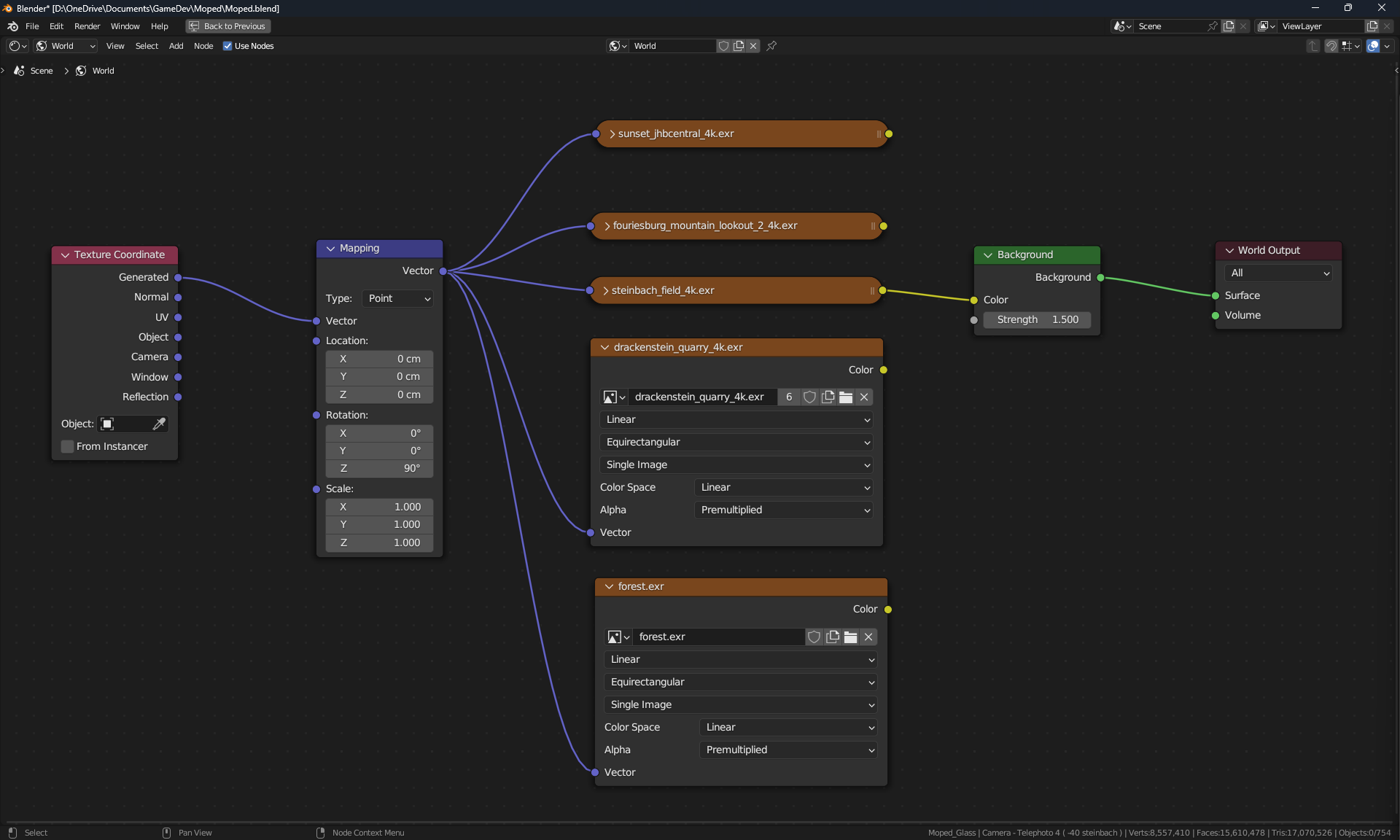
Task: Click the World breadcrumb link
Action: 102,71
